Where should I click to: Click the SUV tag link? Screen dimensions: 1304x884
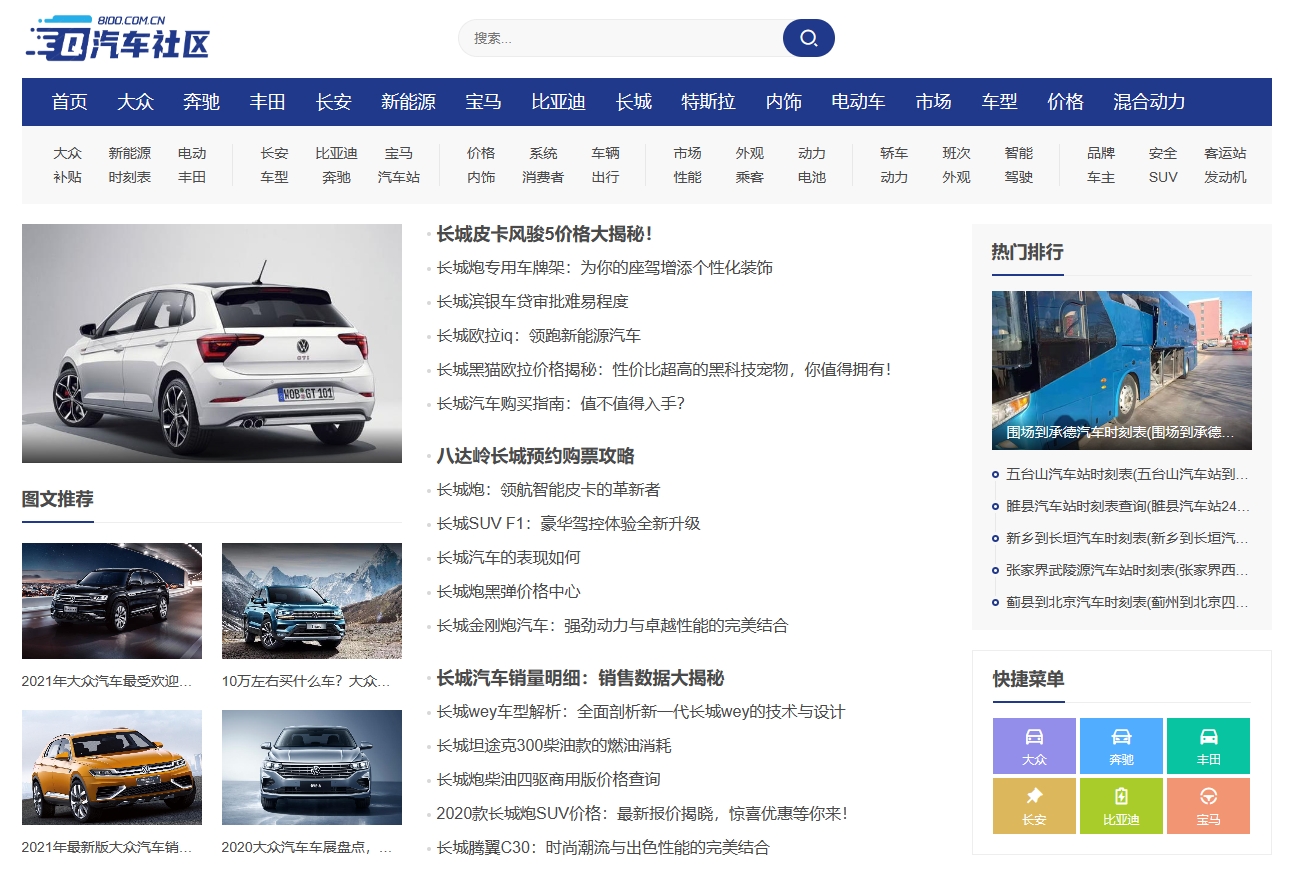(1163, 177)
